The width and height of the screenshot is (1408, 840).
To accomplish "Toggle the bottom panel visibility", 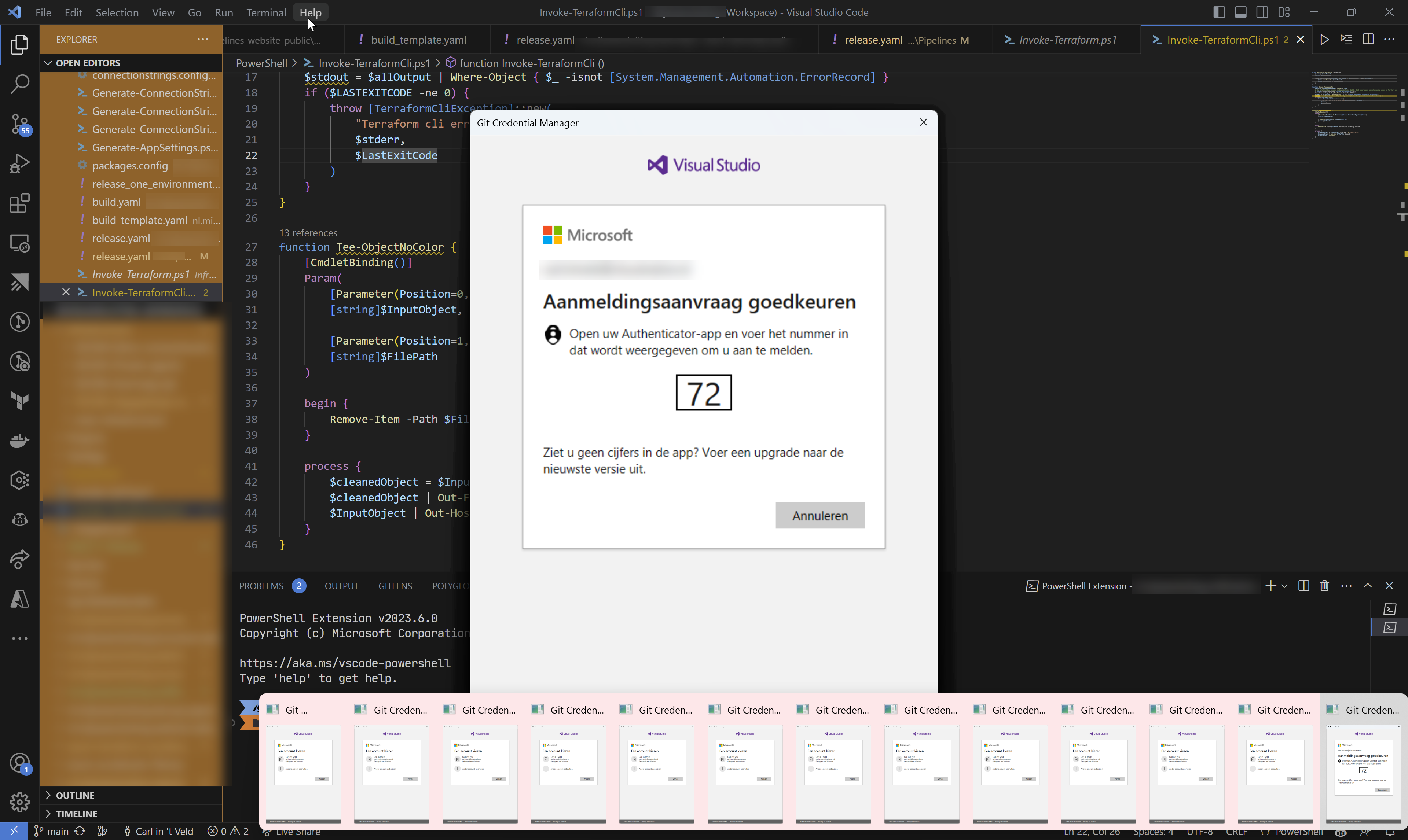I will (x=1241, y=12).
